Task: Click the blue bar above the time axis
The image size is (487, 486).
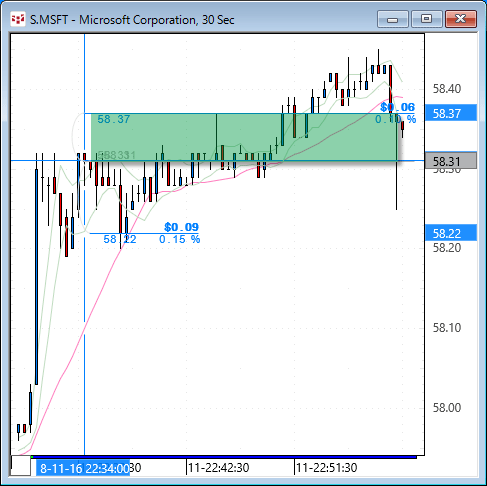Action: [x=224, y=457]
